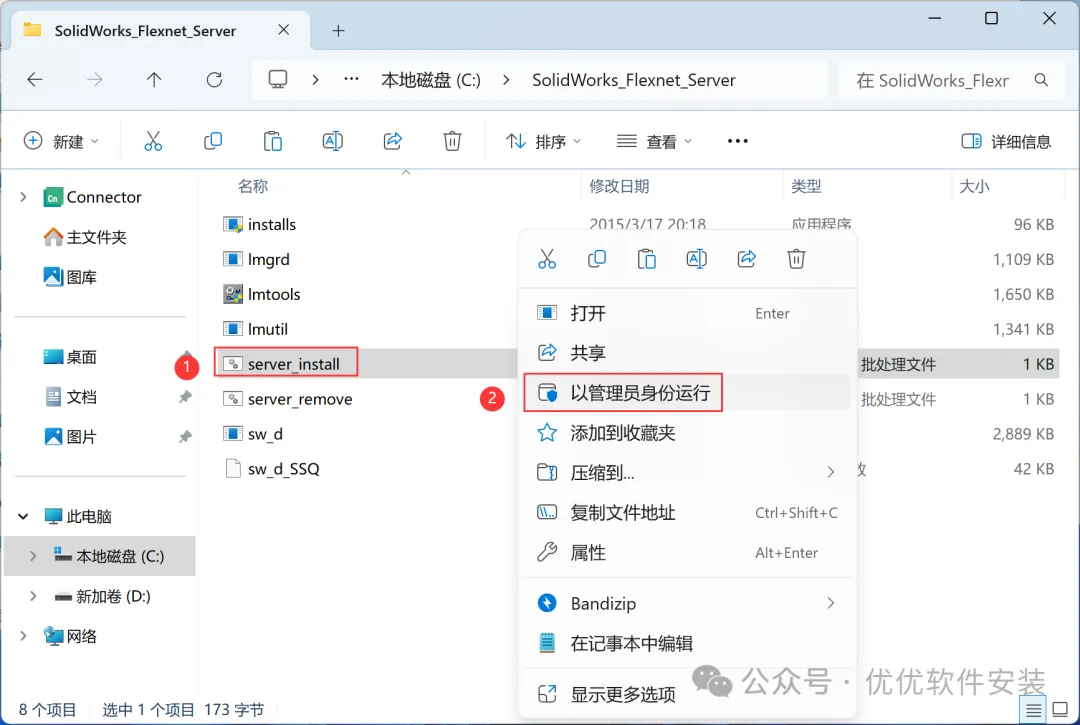Open the Bandizip submenu
The width and height of the screenshot is (1080, 725).
687,603
